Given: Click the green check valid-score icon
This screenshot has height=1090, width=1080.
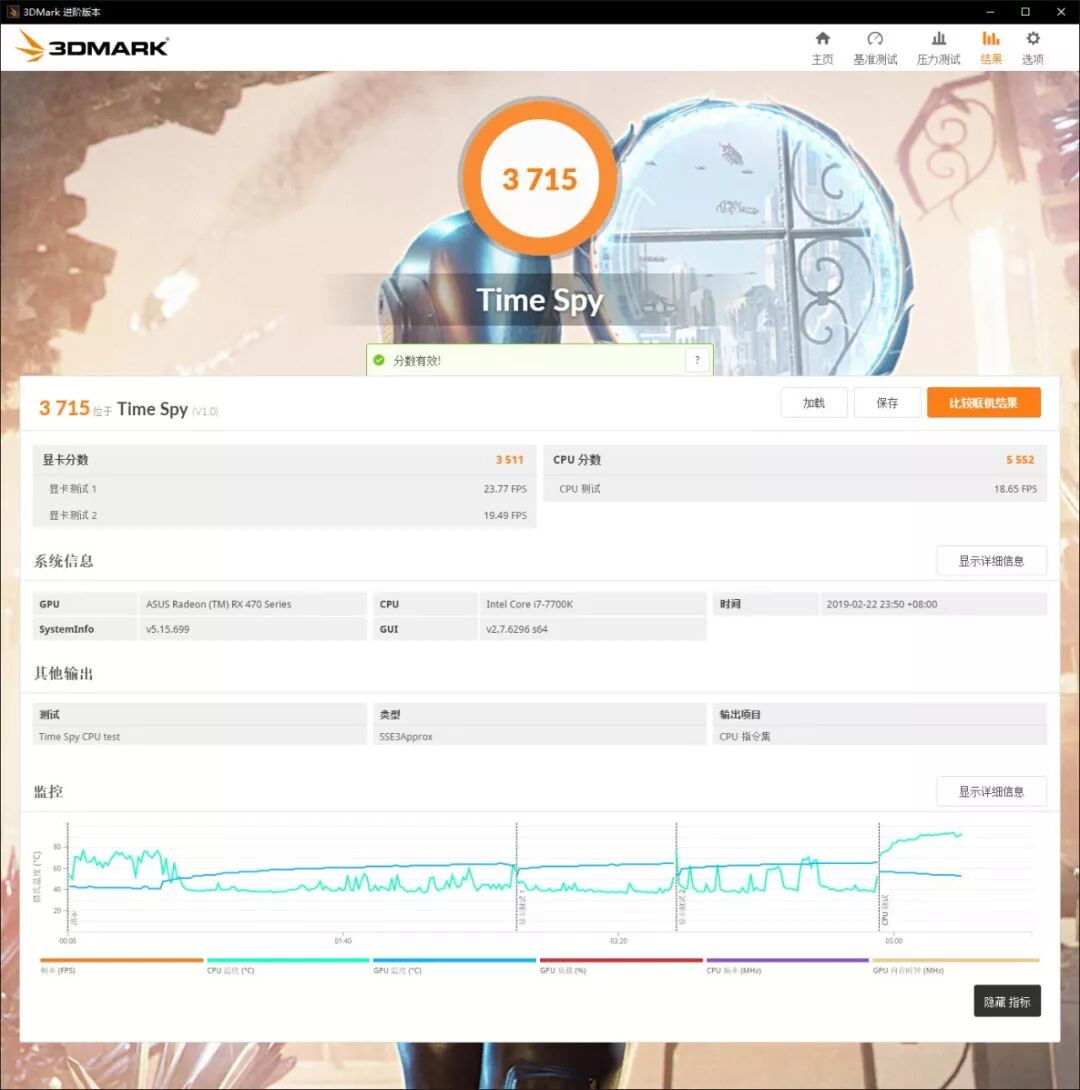Looking at the screenshot, I should tap(379, 360).
